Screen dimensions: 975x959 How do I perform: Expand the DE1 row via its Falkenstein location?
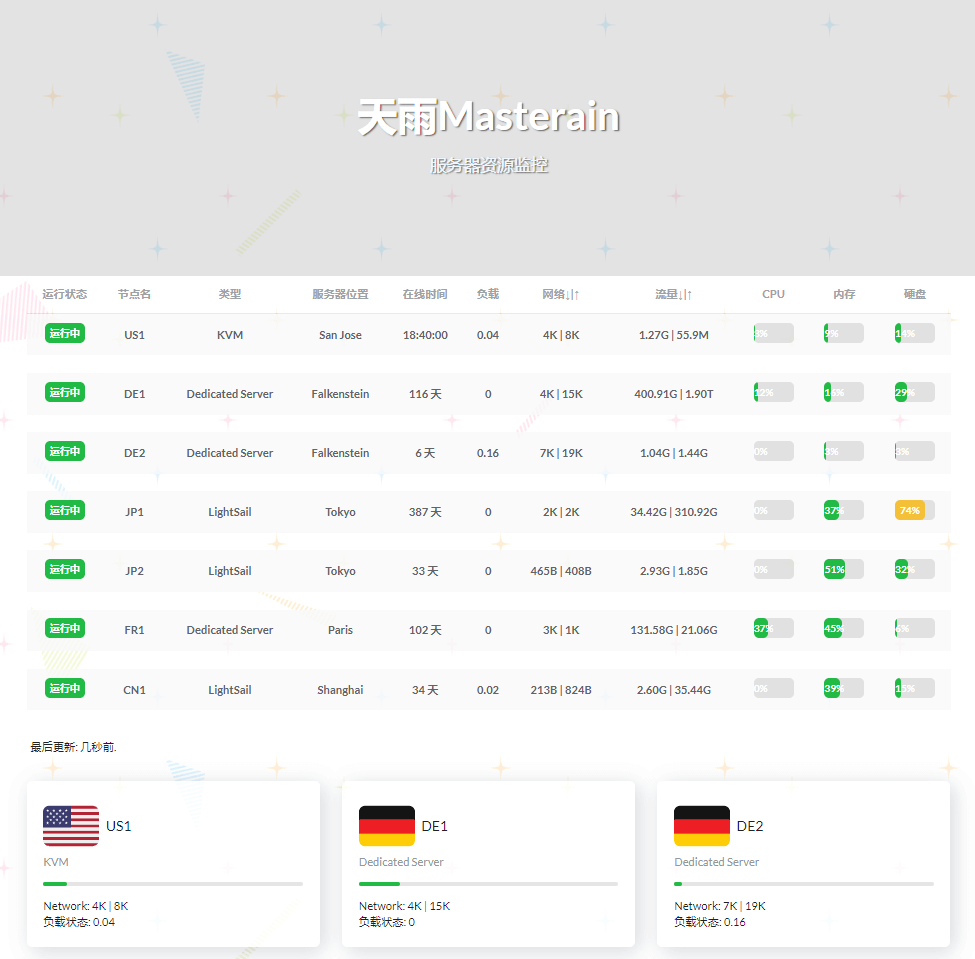(340, 394)
